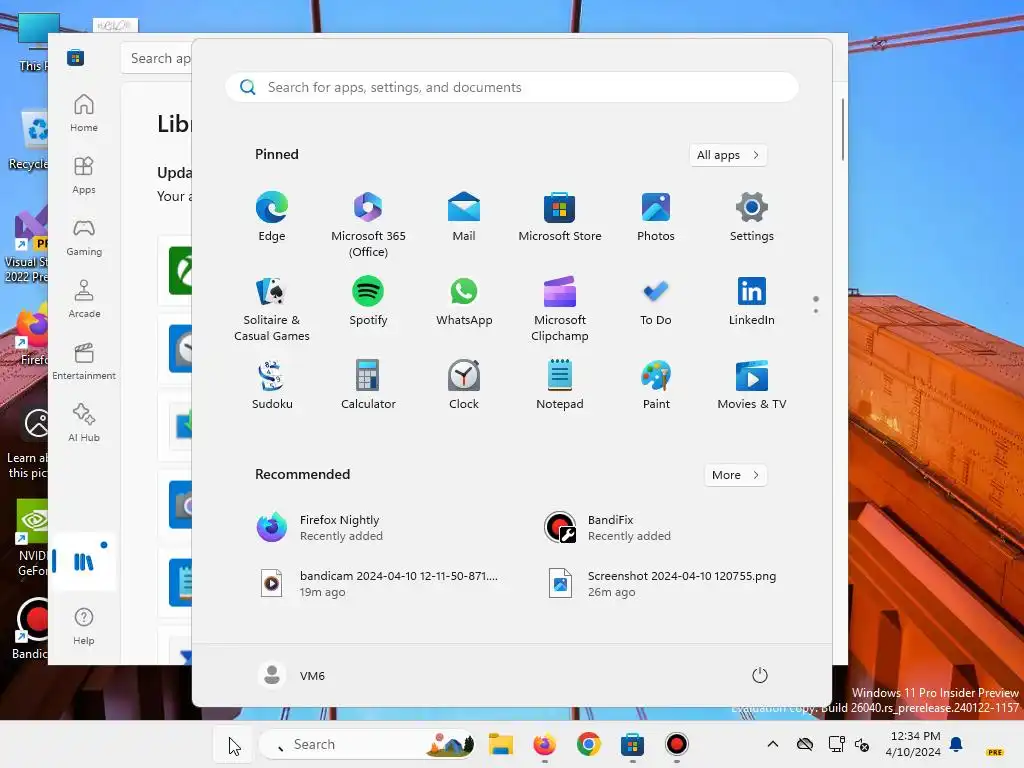
Task: Launch Notepad from pinned apps
Action: pos(560,385)
